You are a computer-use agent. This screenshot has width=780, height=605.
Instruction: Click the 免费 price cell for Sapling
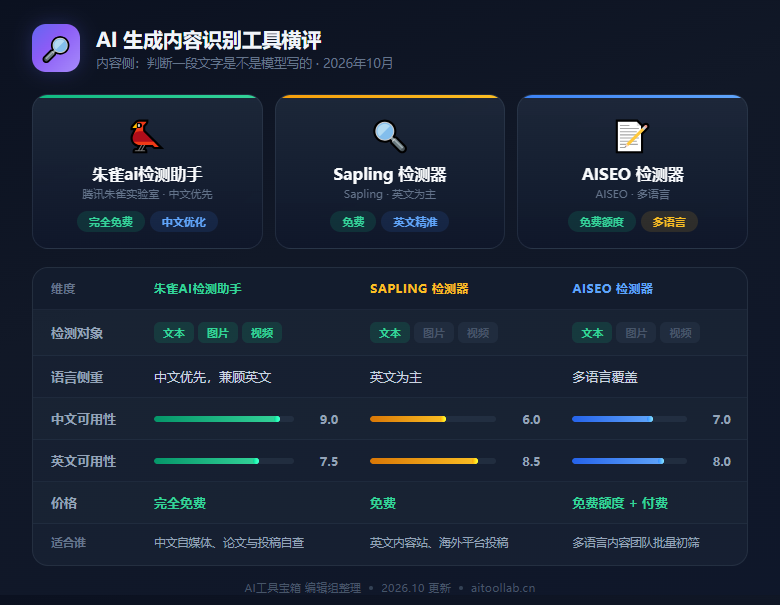pyautogui.click(x=383, y=503)
